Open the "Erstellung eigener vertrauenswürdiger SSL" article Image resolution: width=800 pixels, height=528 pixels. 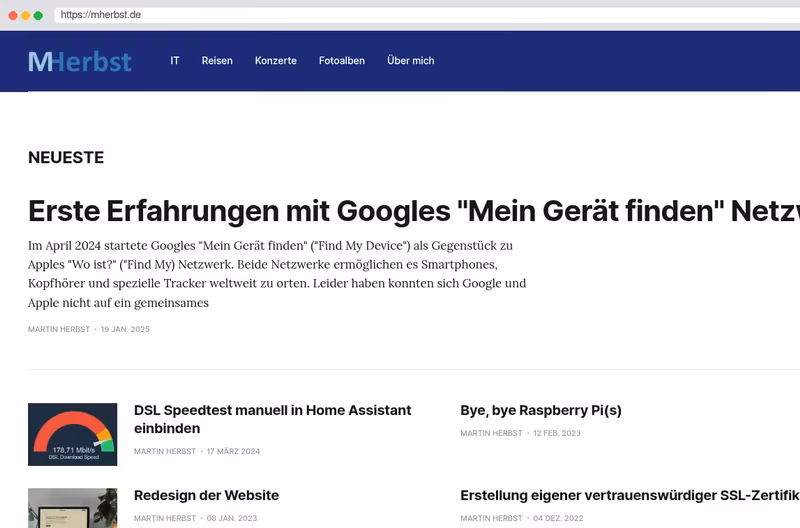point(630,495)
